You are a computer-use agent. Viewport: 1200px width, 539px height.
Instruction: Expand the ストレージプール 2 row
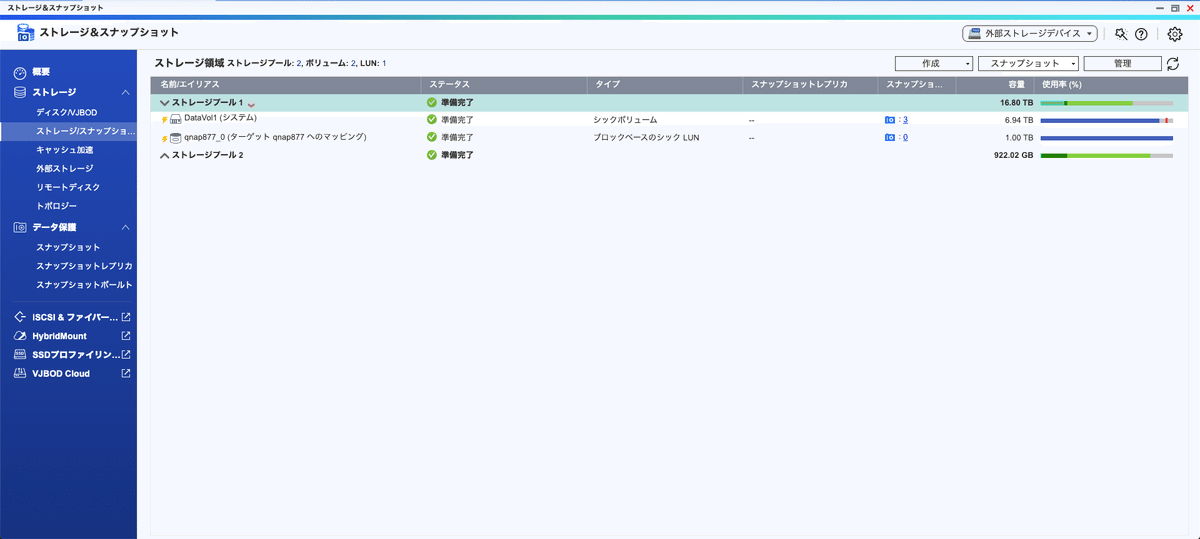click(x=165, y=156)
